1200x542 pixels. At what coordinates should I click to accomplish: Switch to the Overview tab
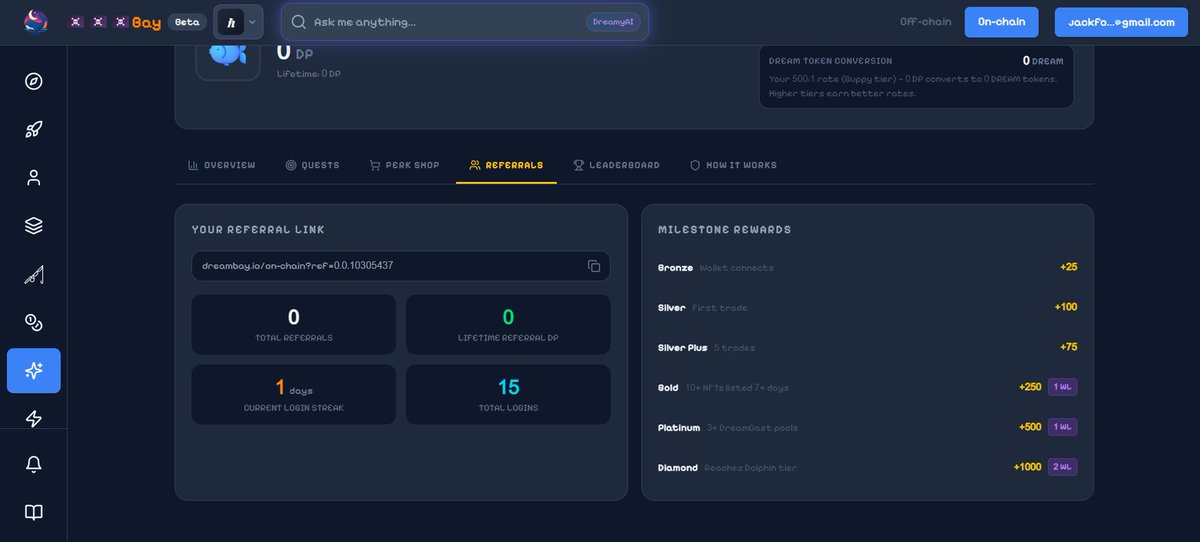coord(221,165)
